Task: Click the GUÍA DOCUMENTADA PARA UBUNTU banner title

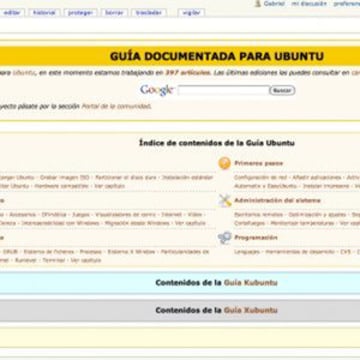Action: pyautogui.click(x=217, y=56)
